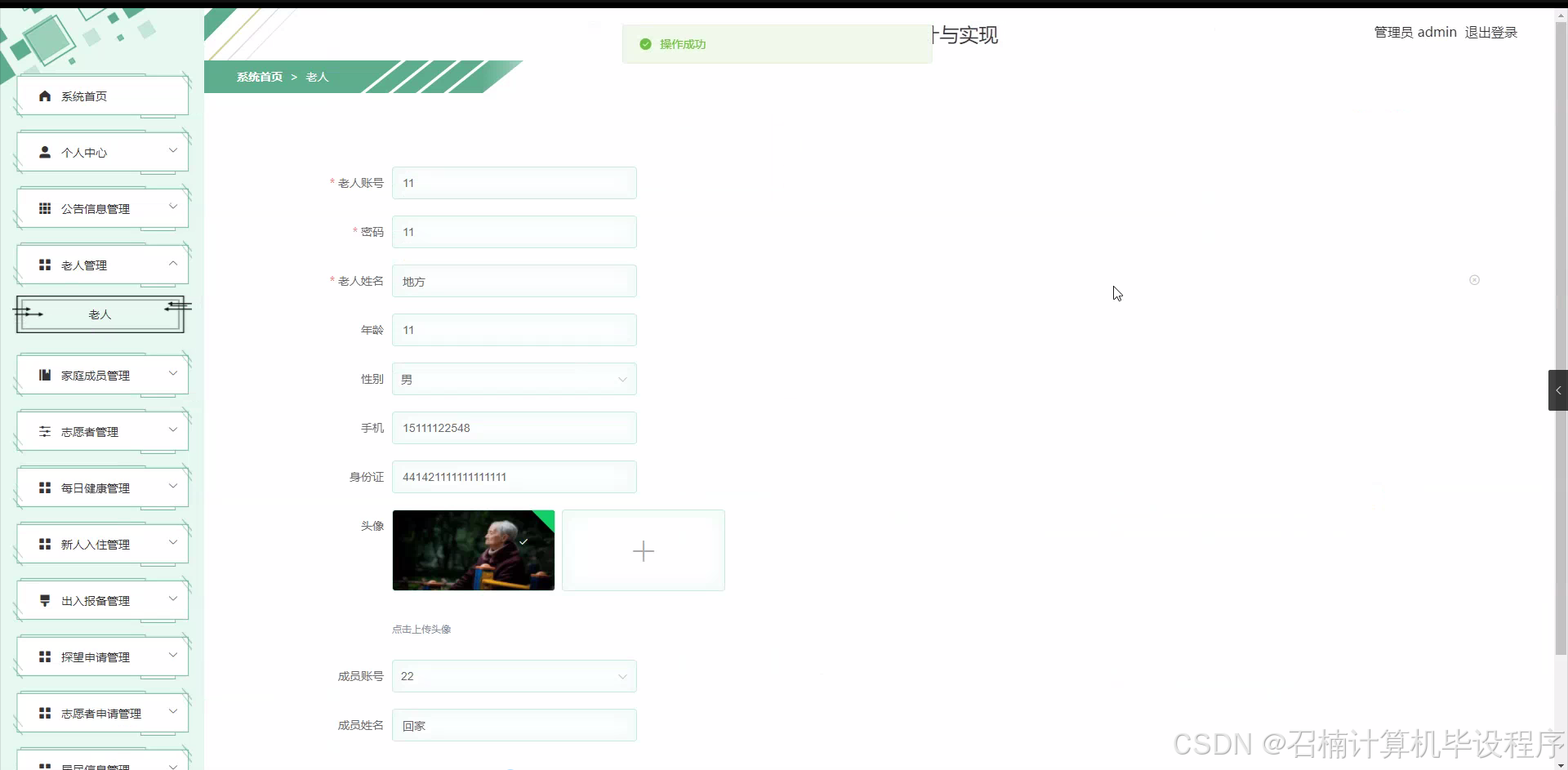1568x770 pixels.
Task: Open 每日健康管理 menu label
Action: 96,488
